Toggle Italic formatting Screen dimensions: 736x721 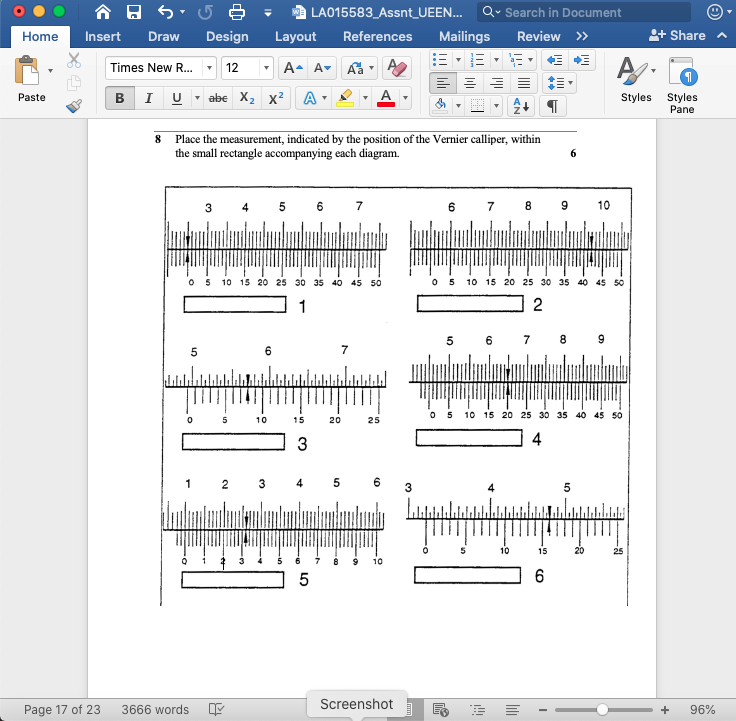(148, 98)
